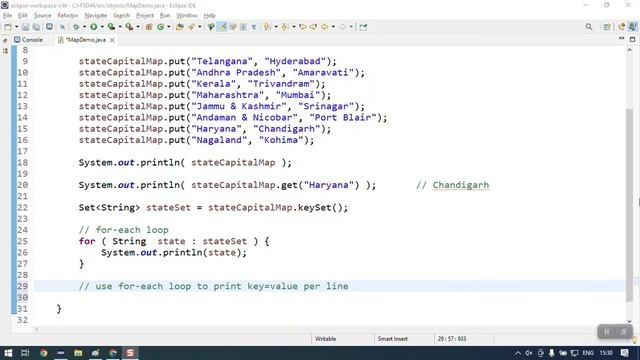The image size is (640, 360).
Task: Close the MapDemo.java tab
Action: (x=112, y=40)
